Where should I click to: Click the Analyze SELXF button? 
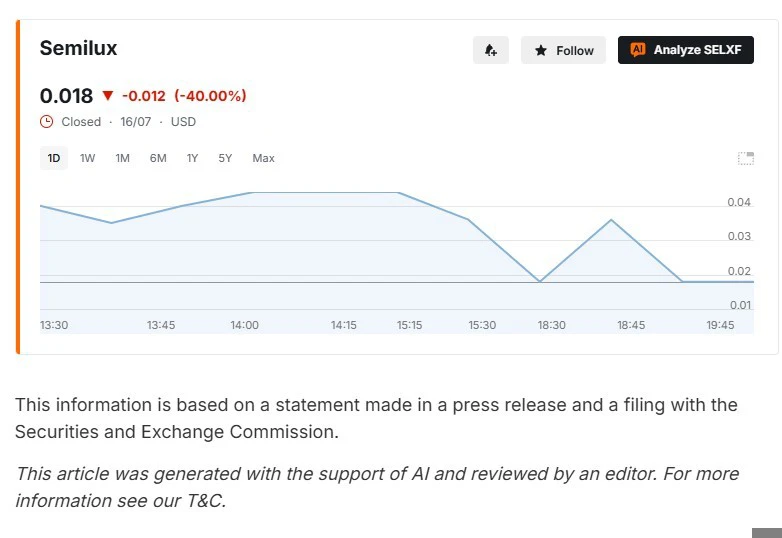(x=686, y=50)
